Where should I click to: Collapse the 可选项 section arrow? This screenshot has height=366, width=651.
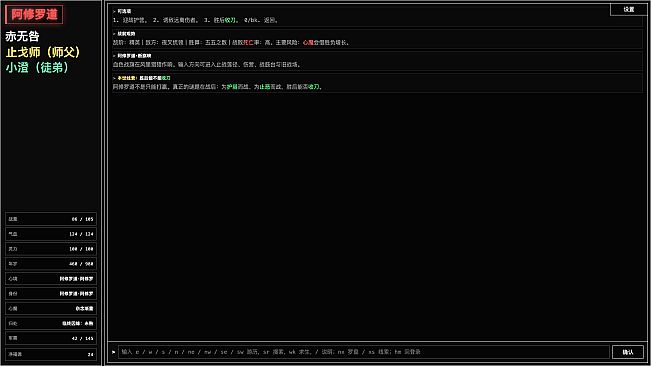coord(114,12)
